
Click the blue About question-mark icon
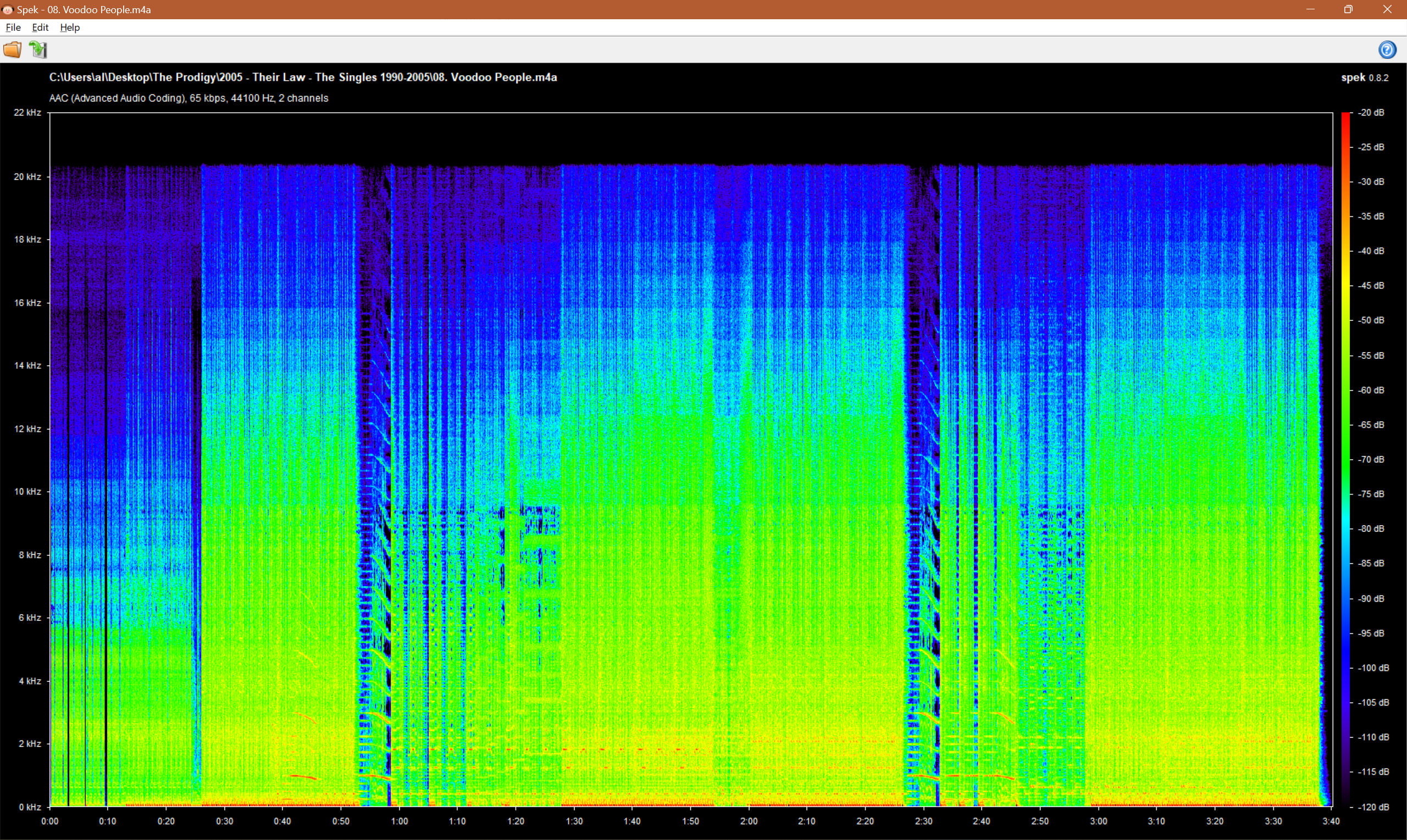click(1387, 50)
